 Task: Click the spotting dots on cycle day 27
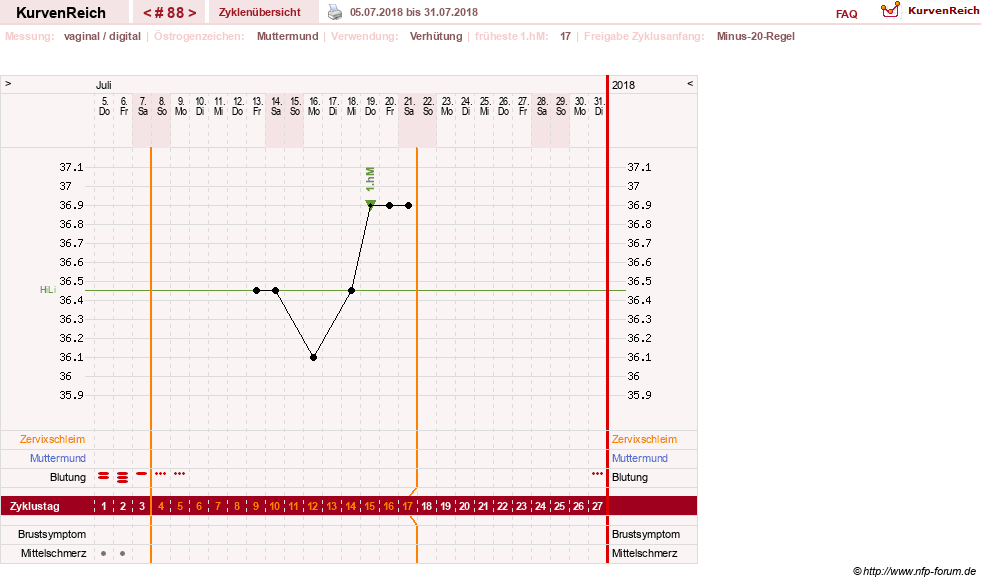pos(597,474)
